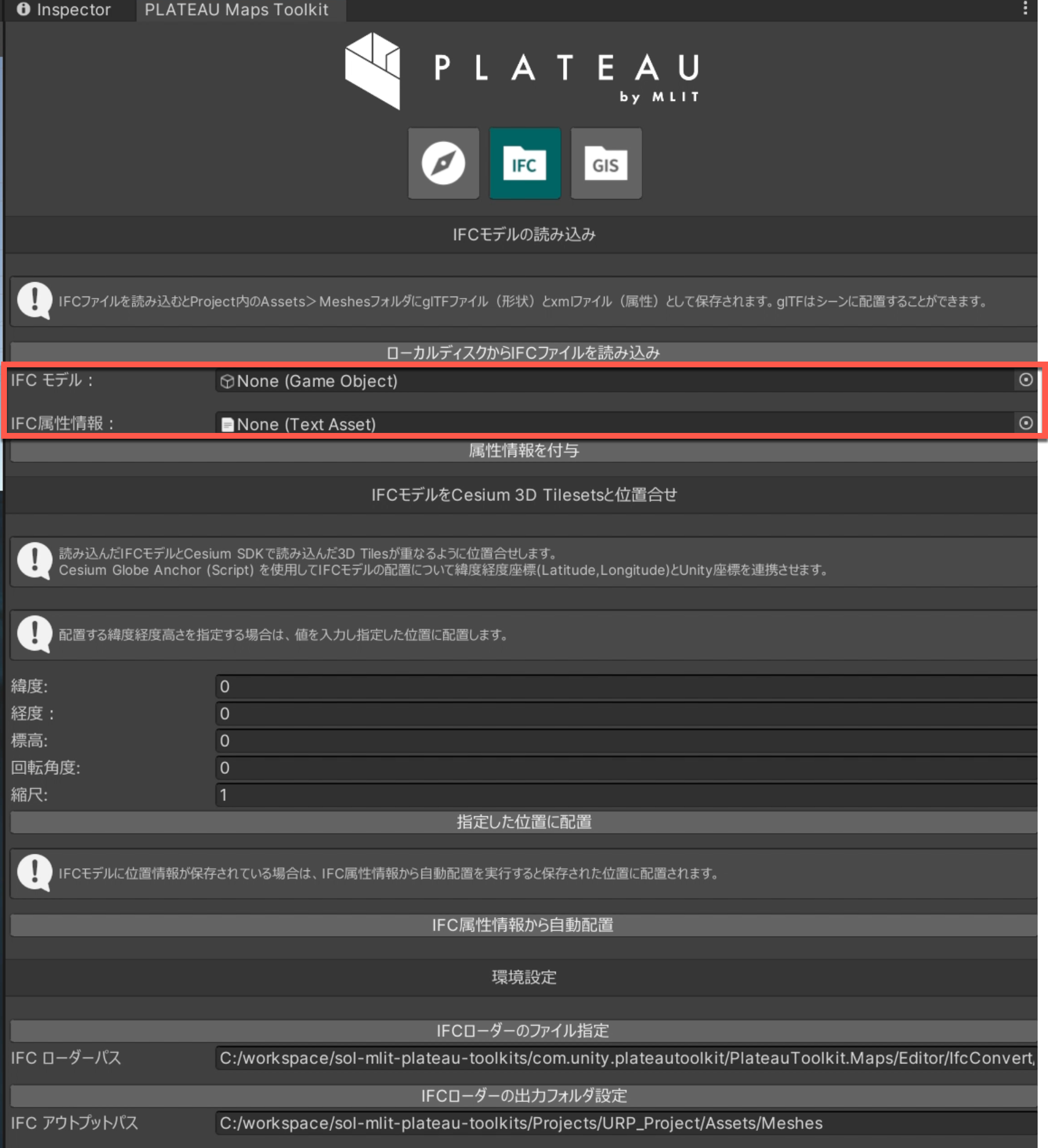Viewport: 1048px width, 1148px height.
Task: Click the 指定した位置に配置 button
Action: tap(523, 822)
